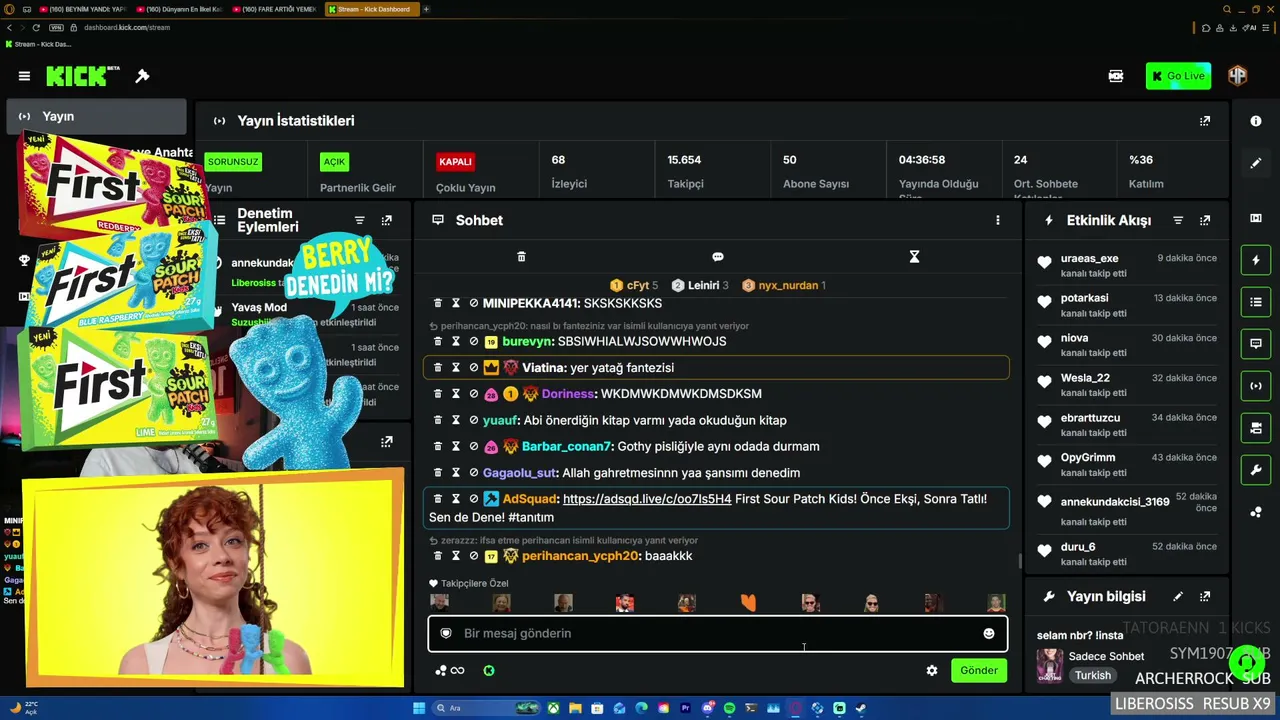Click the Turkish language tag
The width and height of the screenshot is (1280, 720).
(x=1093, y=675)
